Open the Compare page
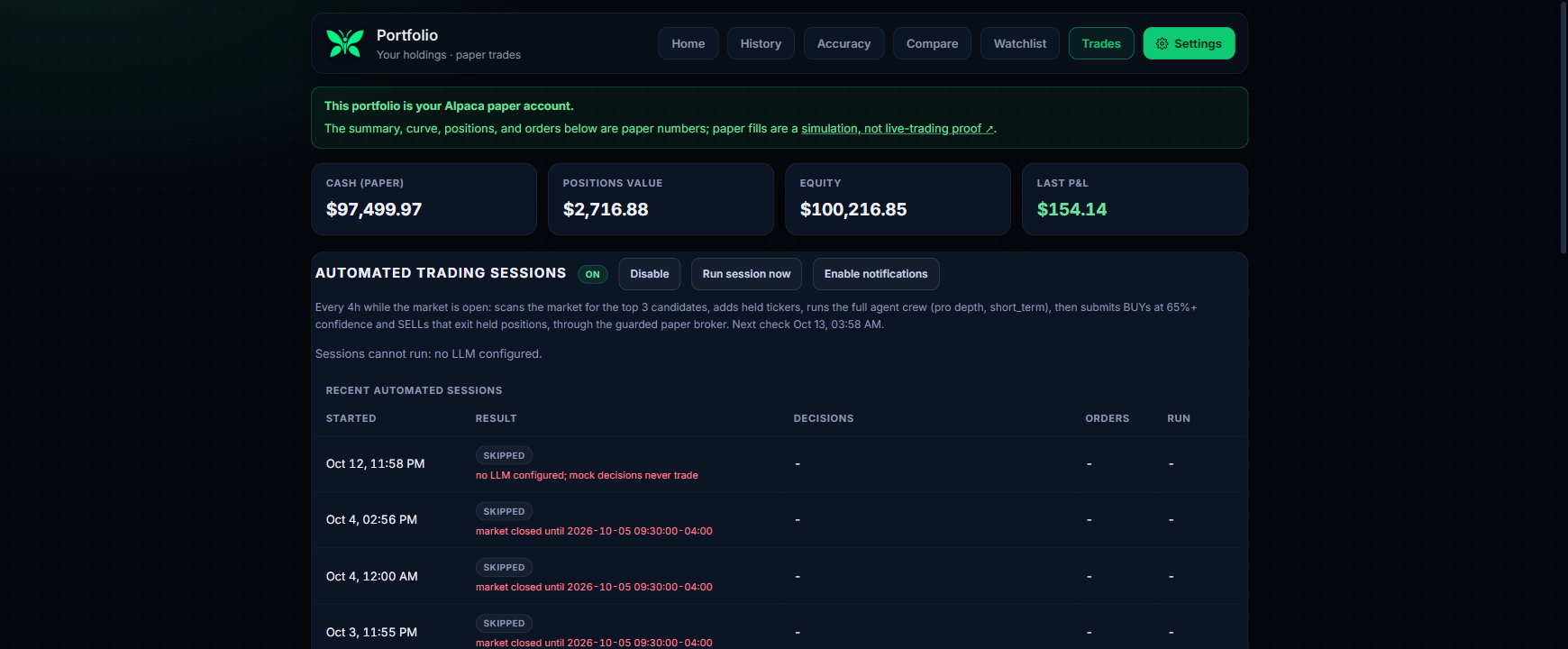This screenshot has width=1568, height=649. [932, 43]
